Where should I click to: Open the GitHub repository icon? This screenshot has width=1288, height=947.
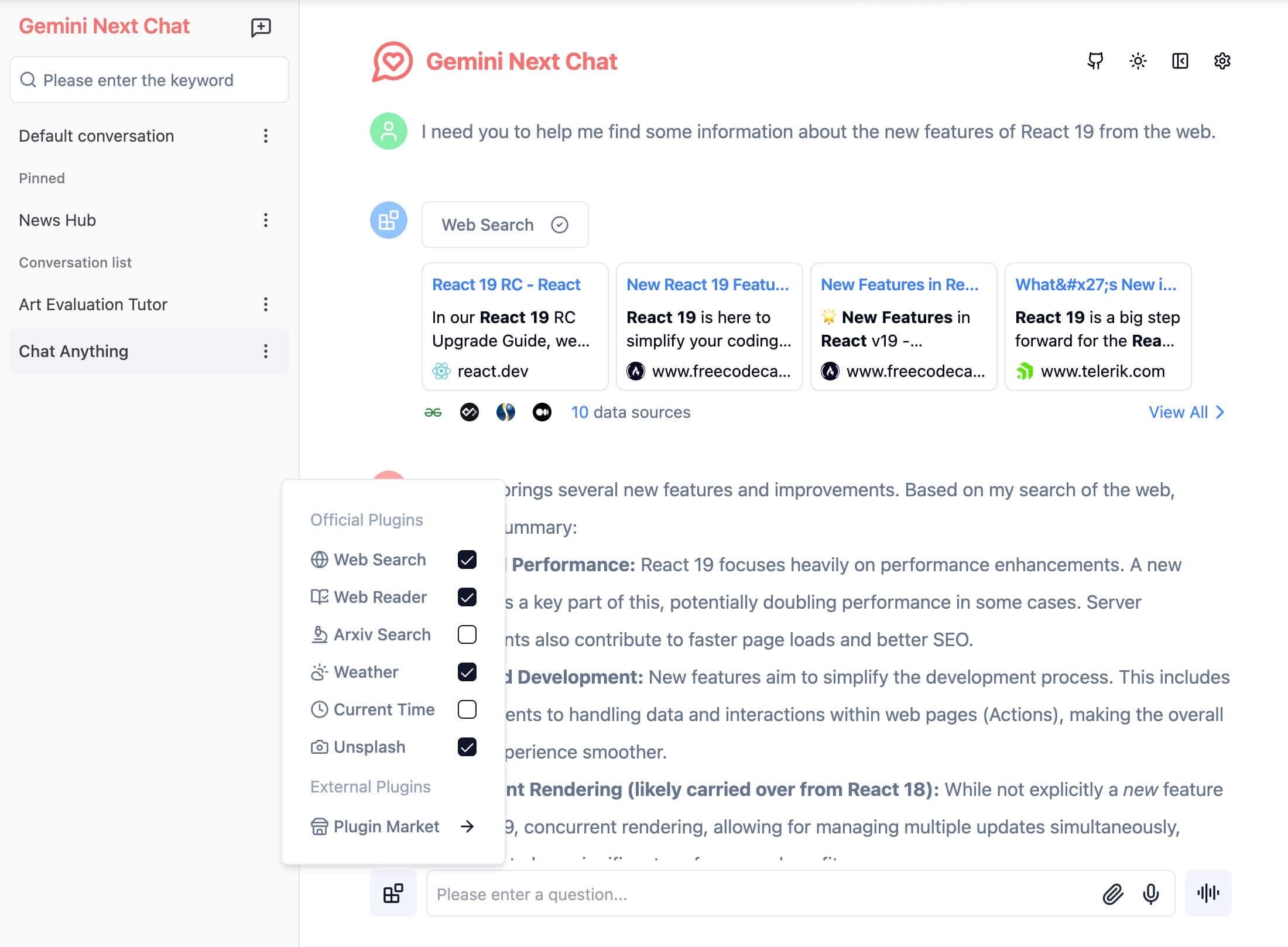click(x=1095, y=61)
